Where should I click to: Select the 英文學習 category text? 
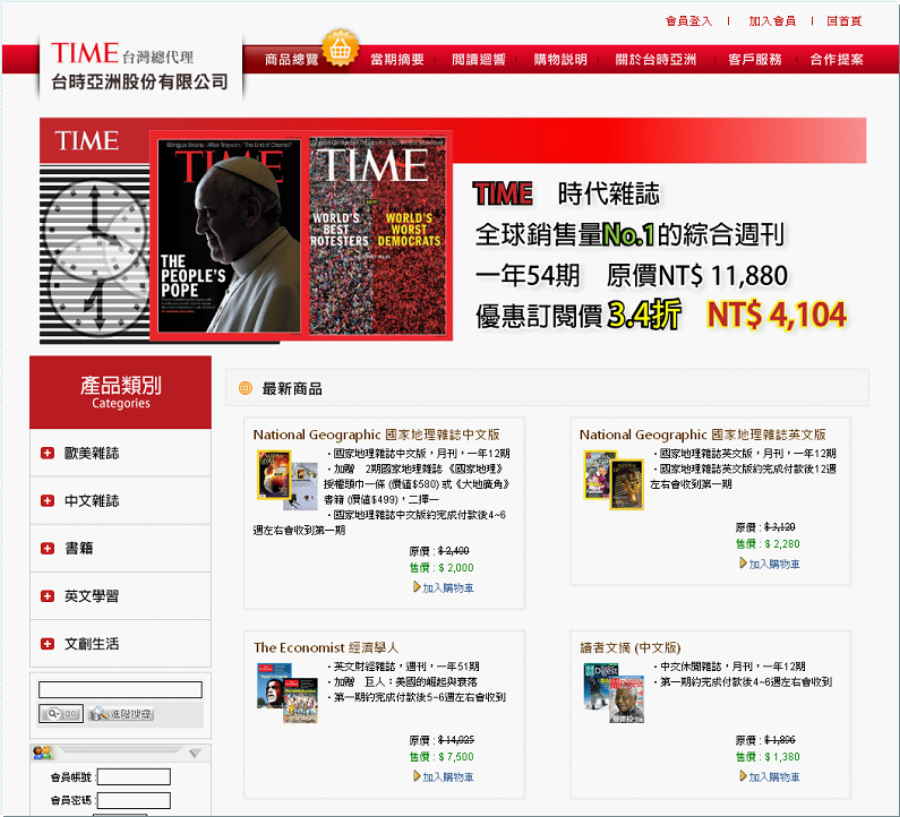[91, 596]
